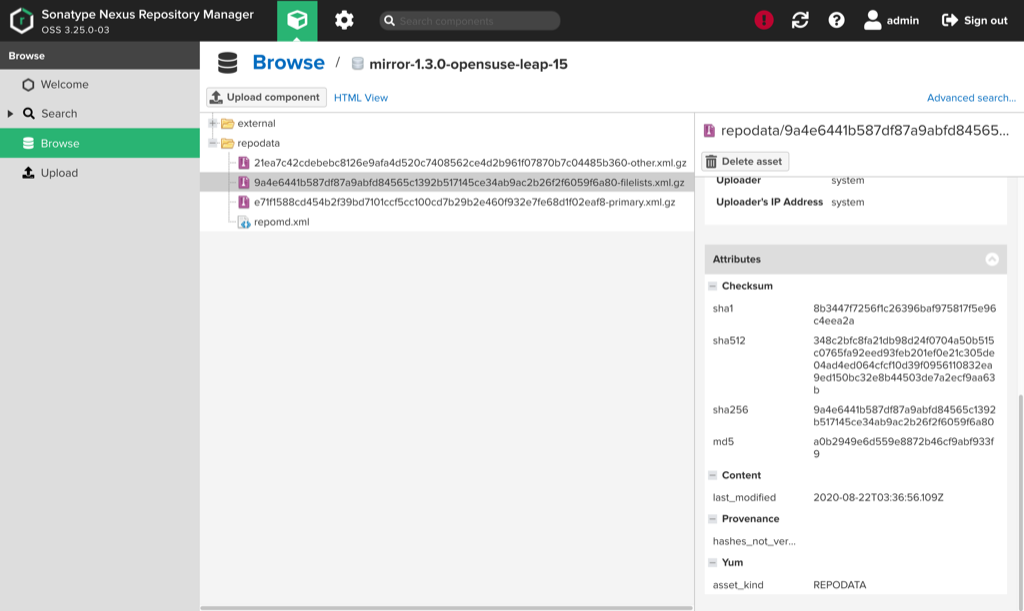Viewport: 1024px width, 611px height.
Task: Click the other.xml.gz file icon
Action: (x=244, y=163)
